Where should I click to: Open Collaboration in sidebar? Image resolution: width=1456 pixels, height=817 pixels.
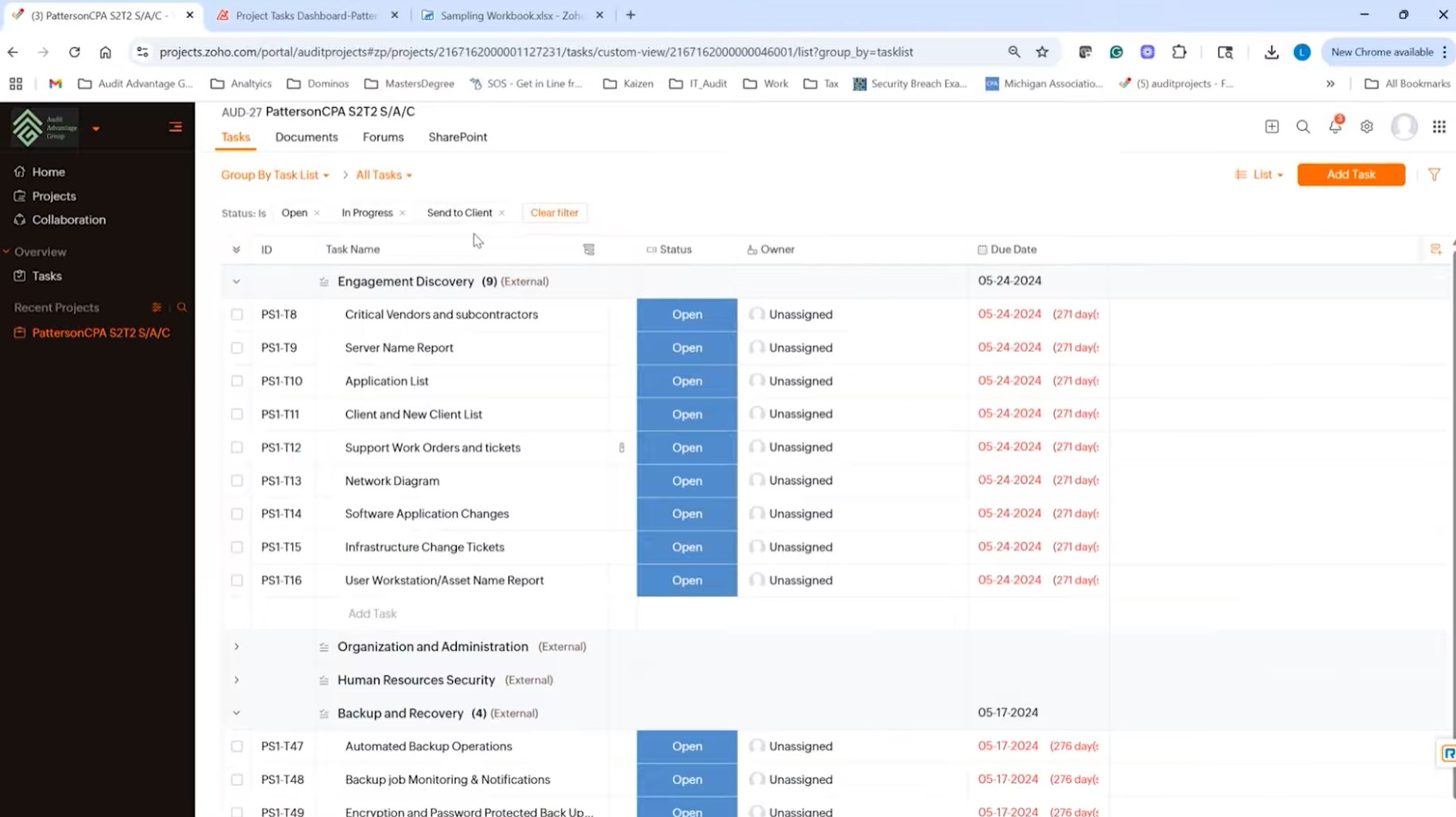click(68, 220)
